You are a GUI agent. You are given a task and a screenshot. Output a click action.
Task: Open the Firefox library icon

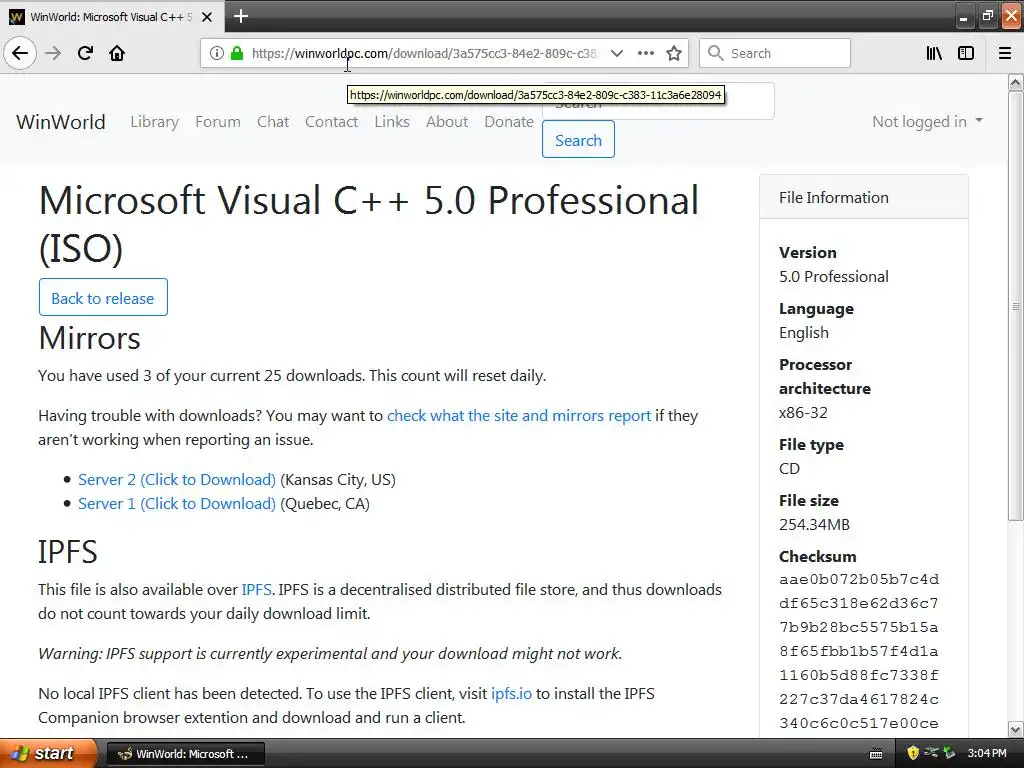tap(934, 53)
